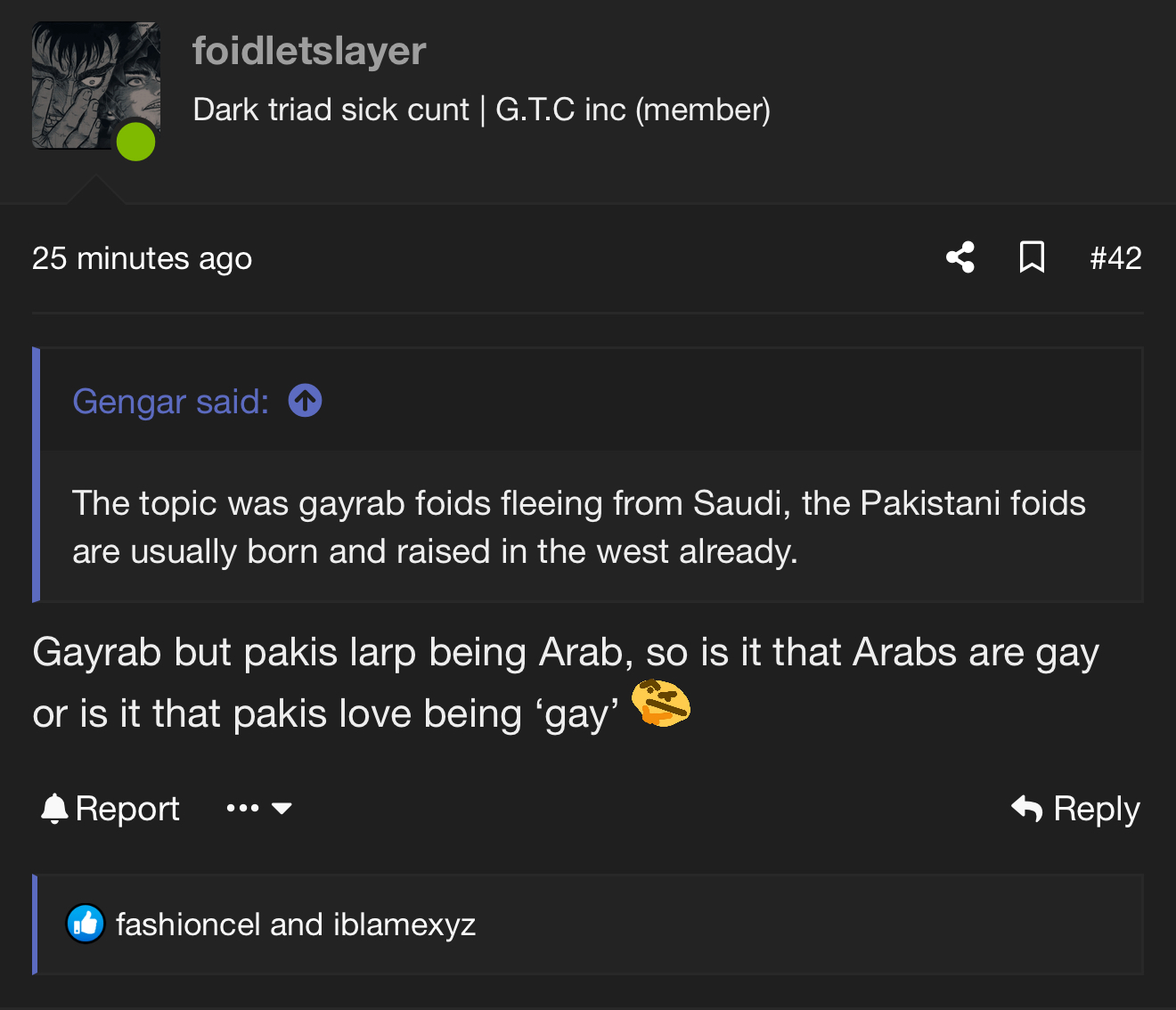Open the list of users who liked
The image size is (1176, 1010).
point(296,924)
